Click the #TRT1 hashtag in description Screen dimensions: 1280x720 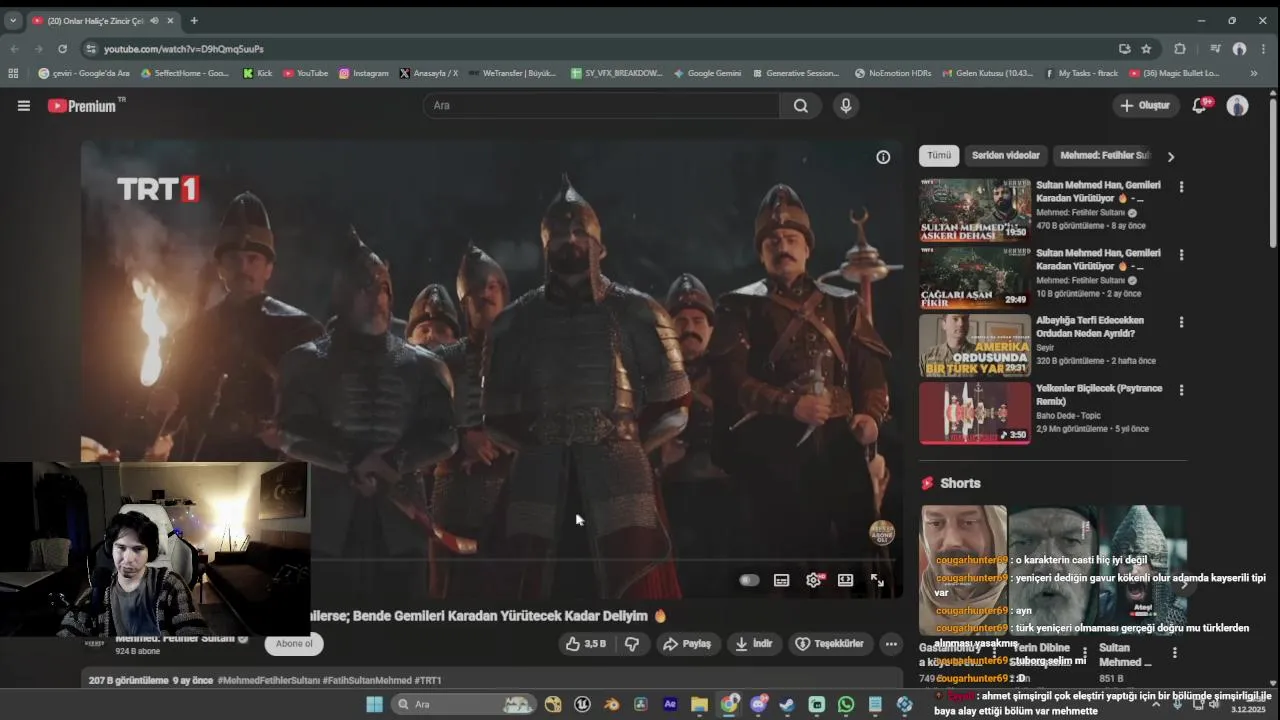click(x=428, y=680)
